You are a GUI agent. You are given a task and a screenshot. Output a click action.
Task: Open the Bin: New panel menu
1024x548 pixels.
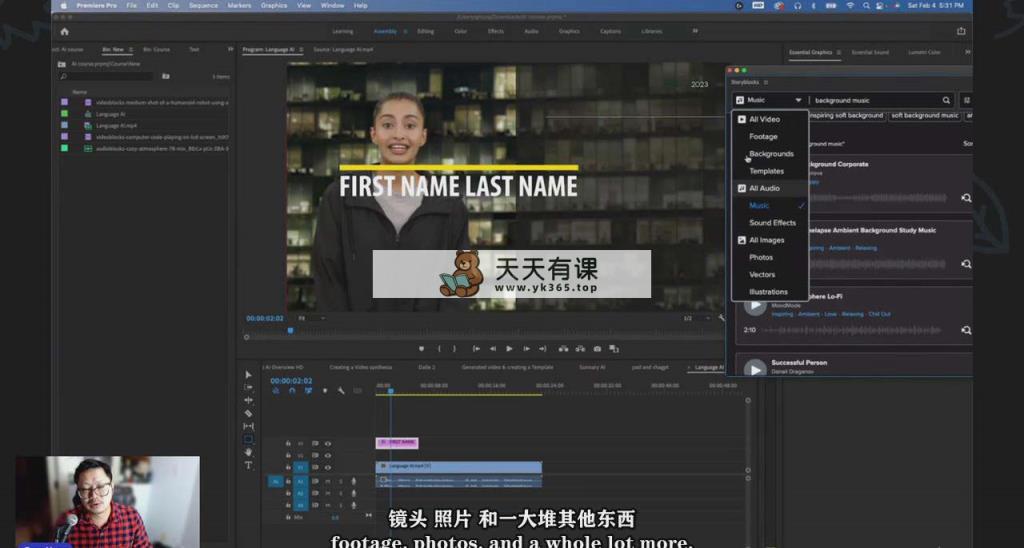[x=131, y=50]
